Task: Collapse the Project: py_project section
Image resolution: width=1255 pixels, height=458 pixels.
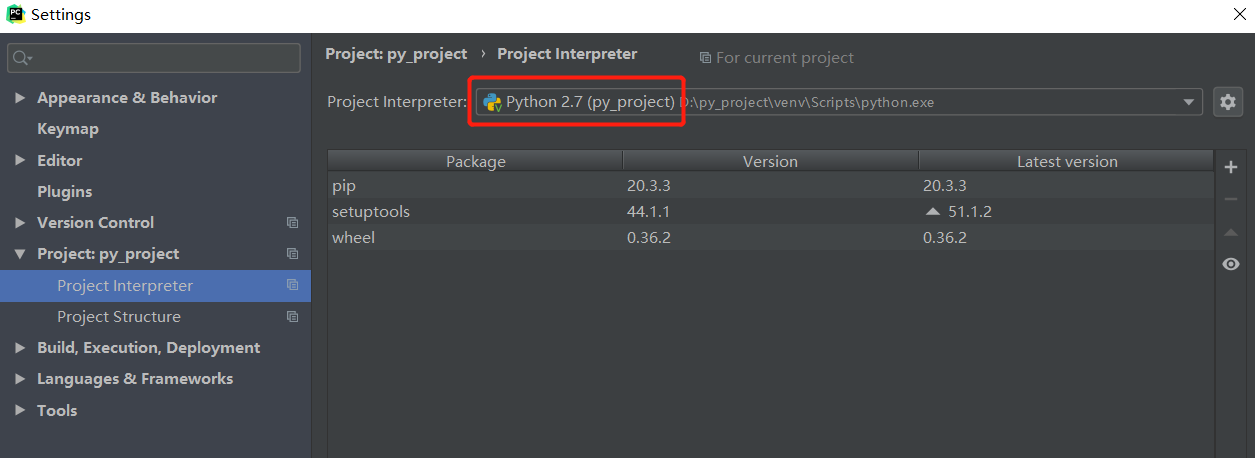Action: pos(20,254)
